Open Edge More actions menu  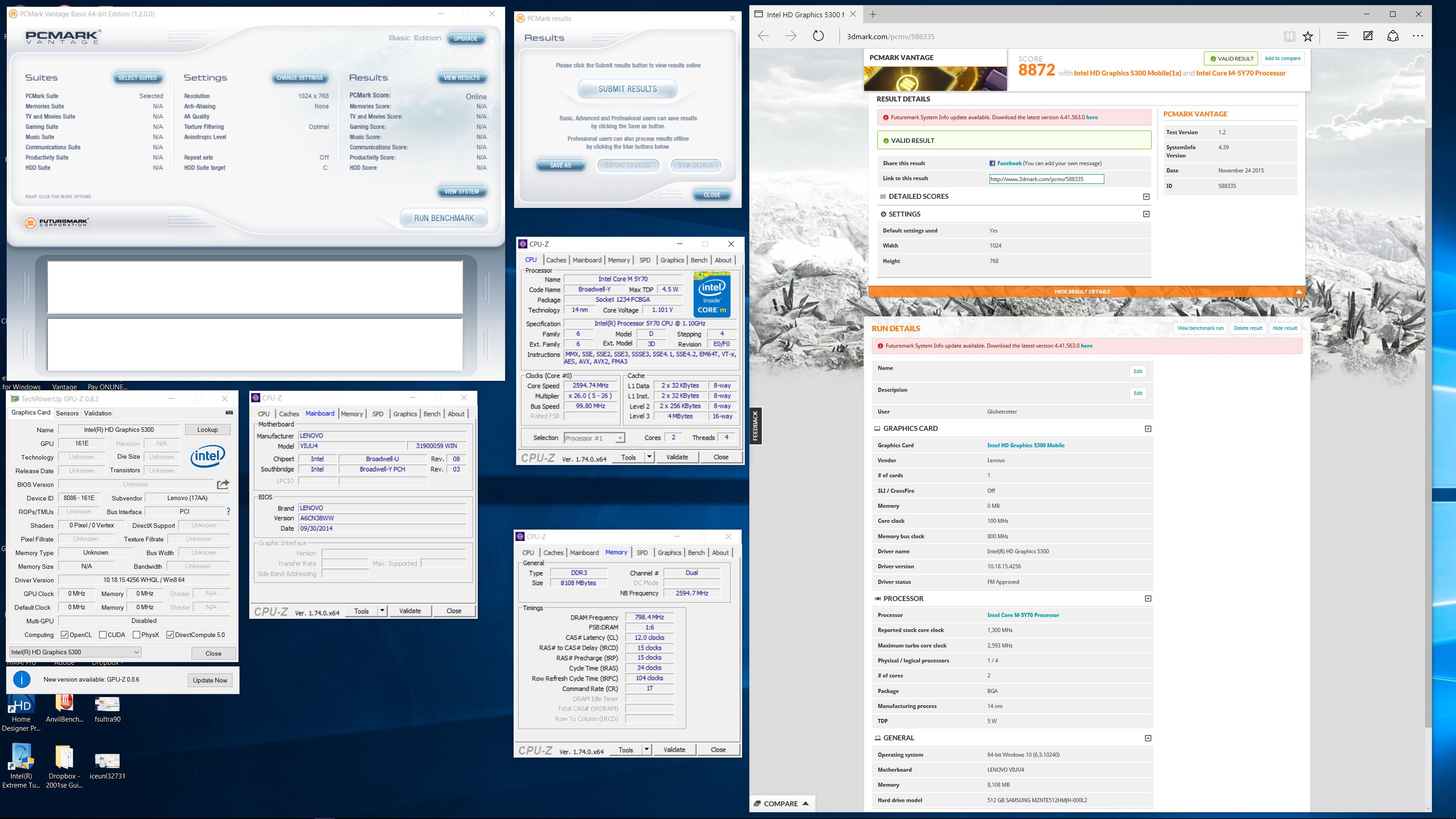coord(1418,35)
